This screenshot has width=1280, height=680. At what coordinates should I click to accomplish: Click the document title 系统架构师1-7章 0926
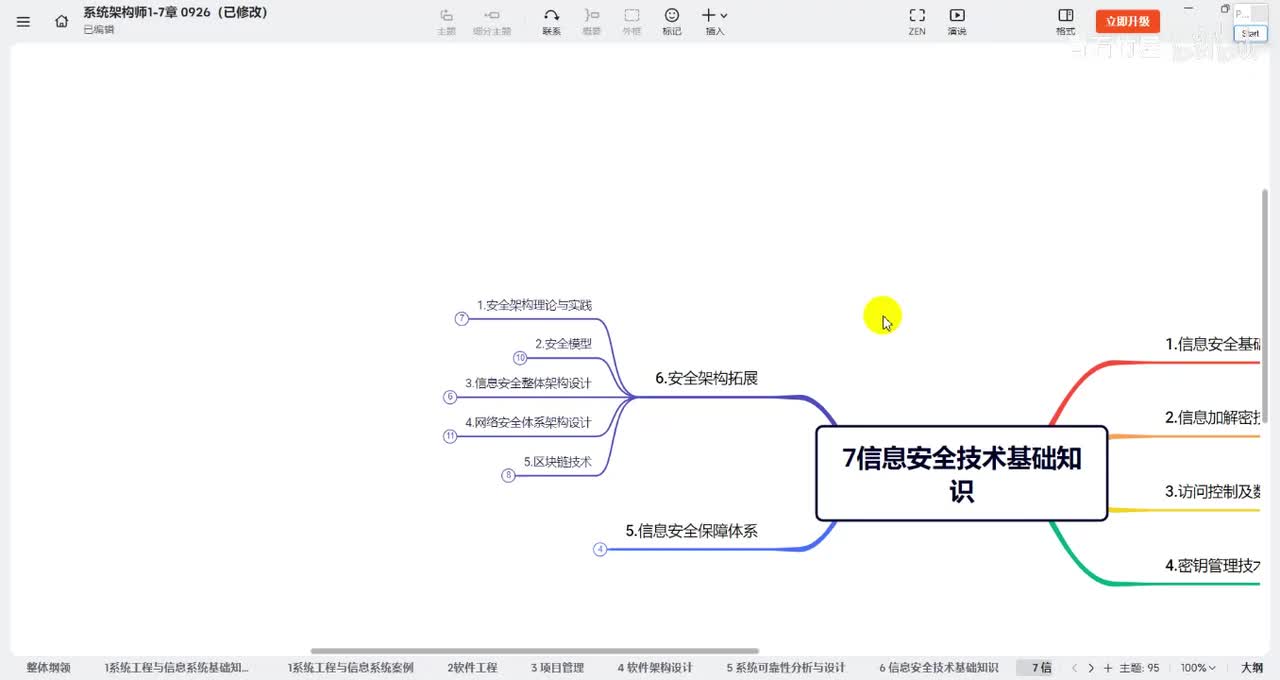[175, 13]
